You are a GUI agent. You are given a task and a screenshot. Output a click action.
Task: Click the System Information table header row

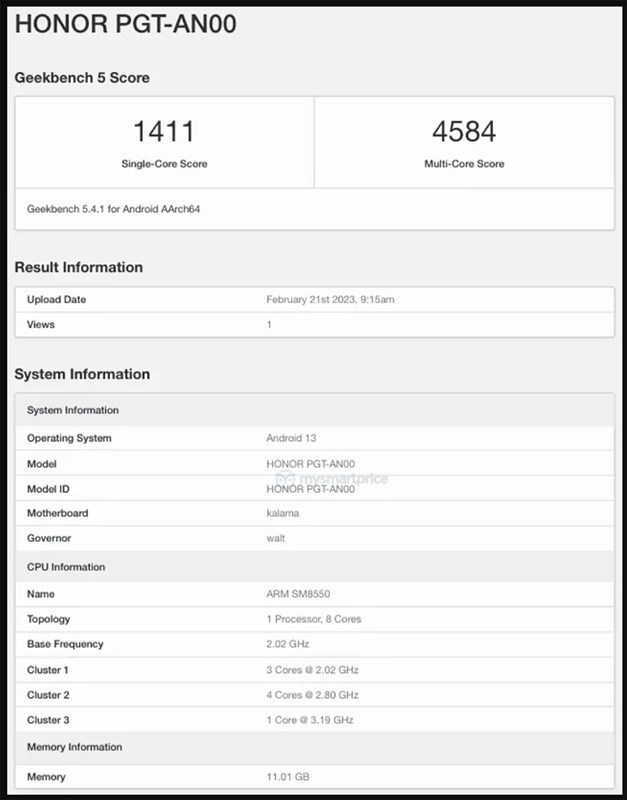tap(314, 410)
